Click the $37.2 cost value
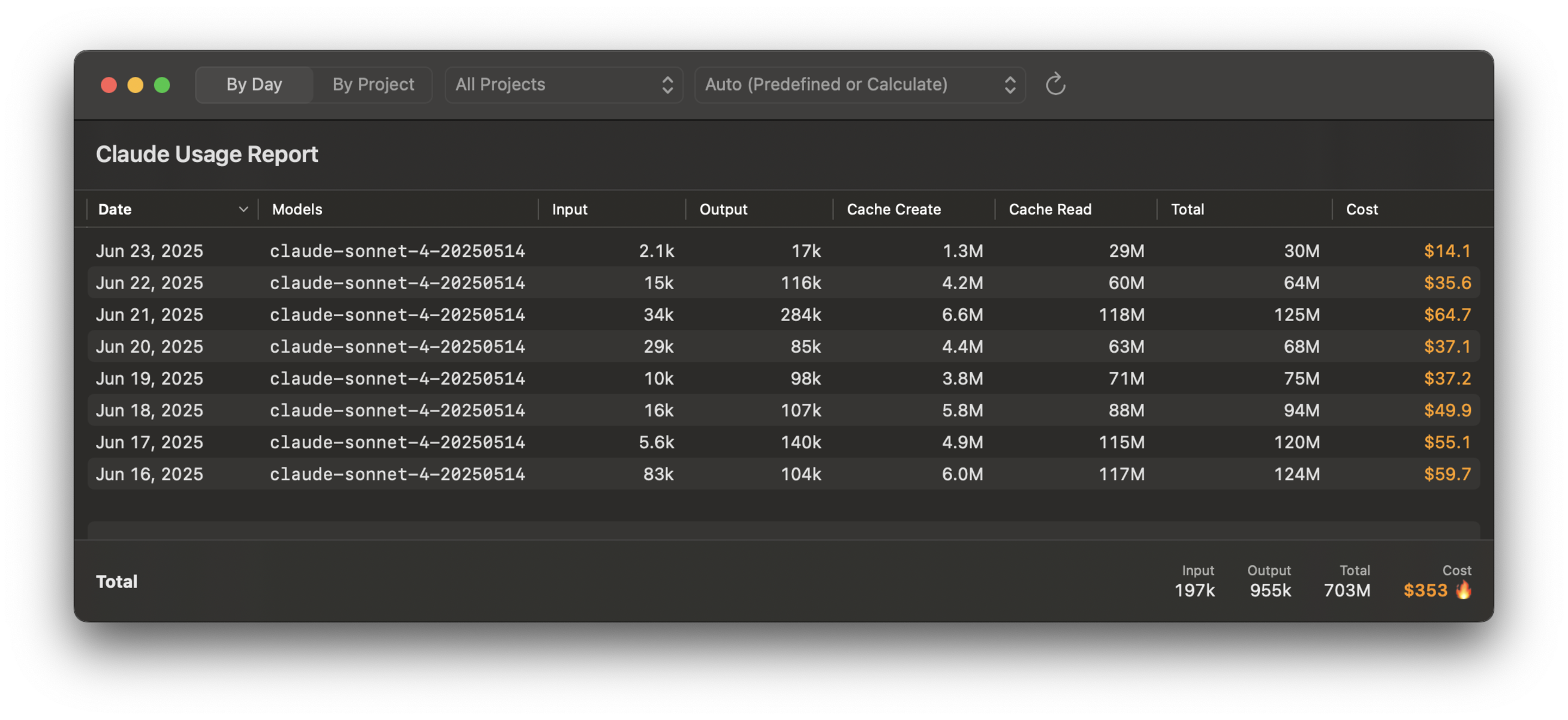1568x720 pixels. [1447, 377]
